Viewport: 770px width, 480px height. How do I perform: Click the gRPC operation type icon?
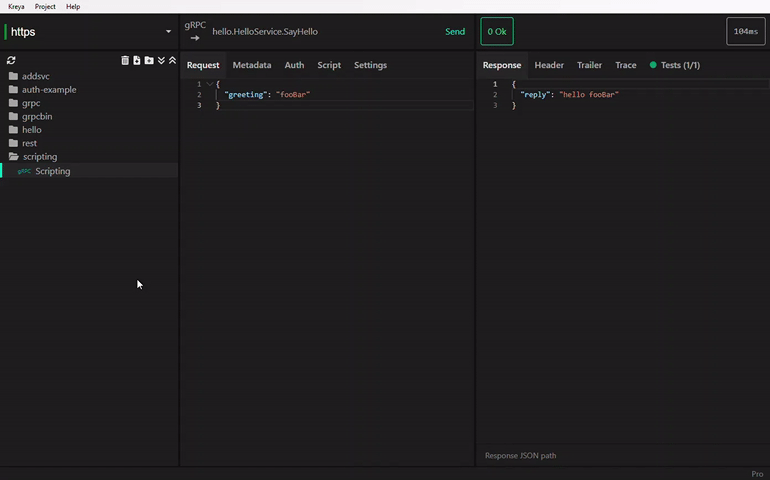tap(194, 31)
